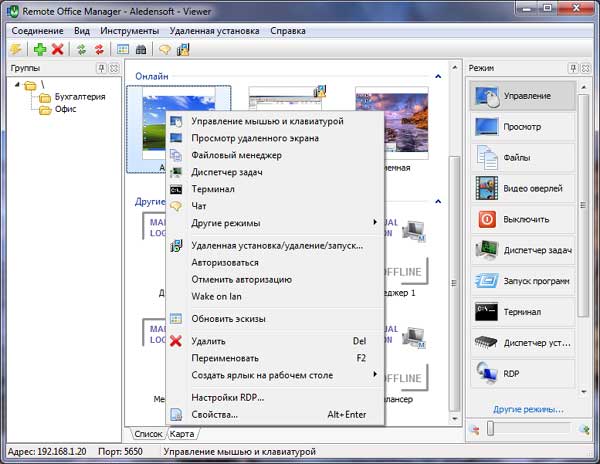Click zoom out icon left of slider

475,430
